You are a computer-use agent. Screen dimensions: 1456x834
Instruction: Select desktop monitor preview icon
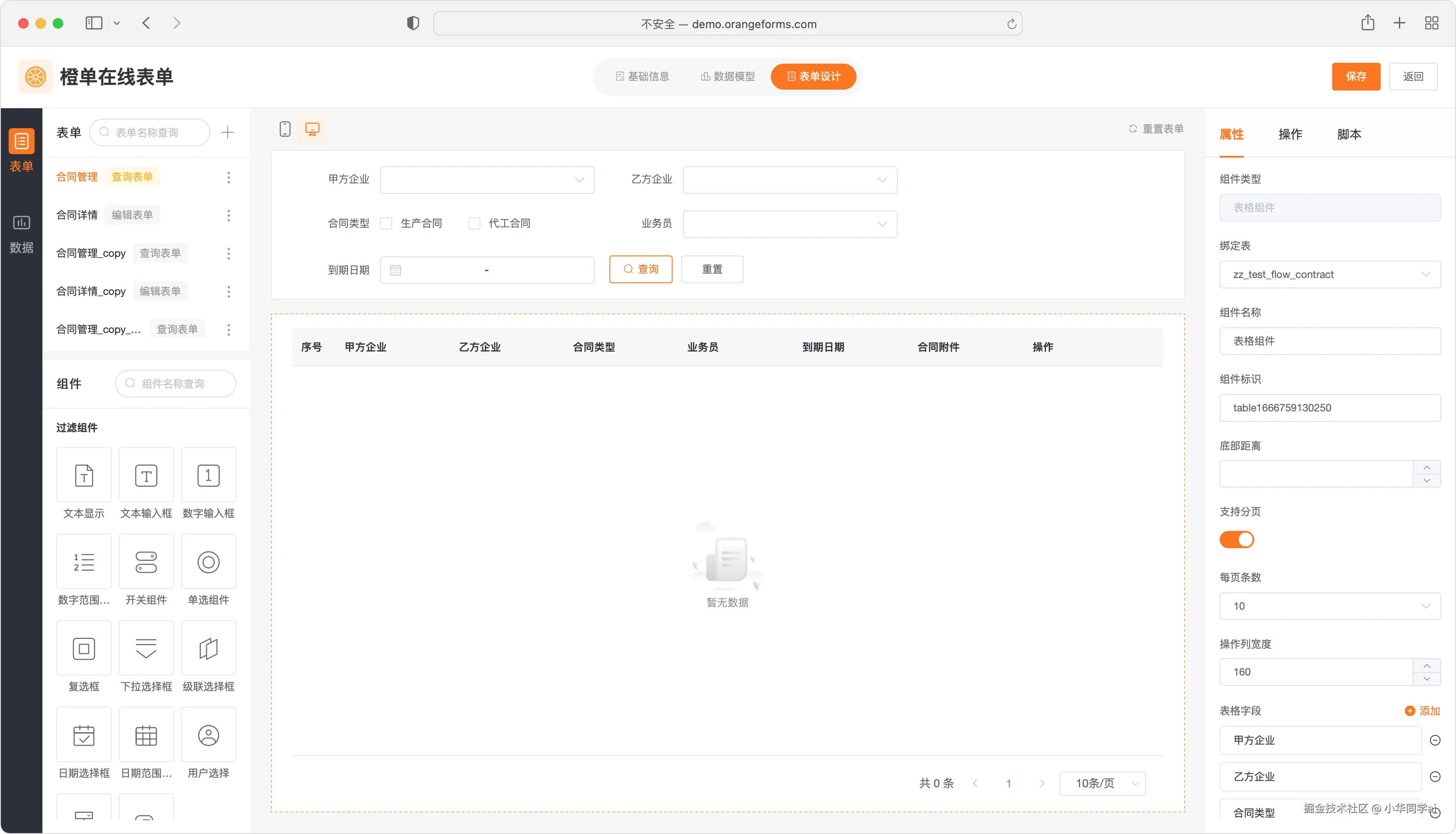312,129
